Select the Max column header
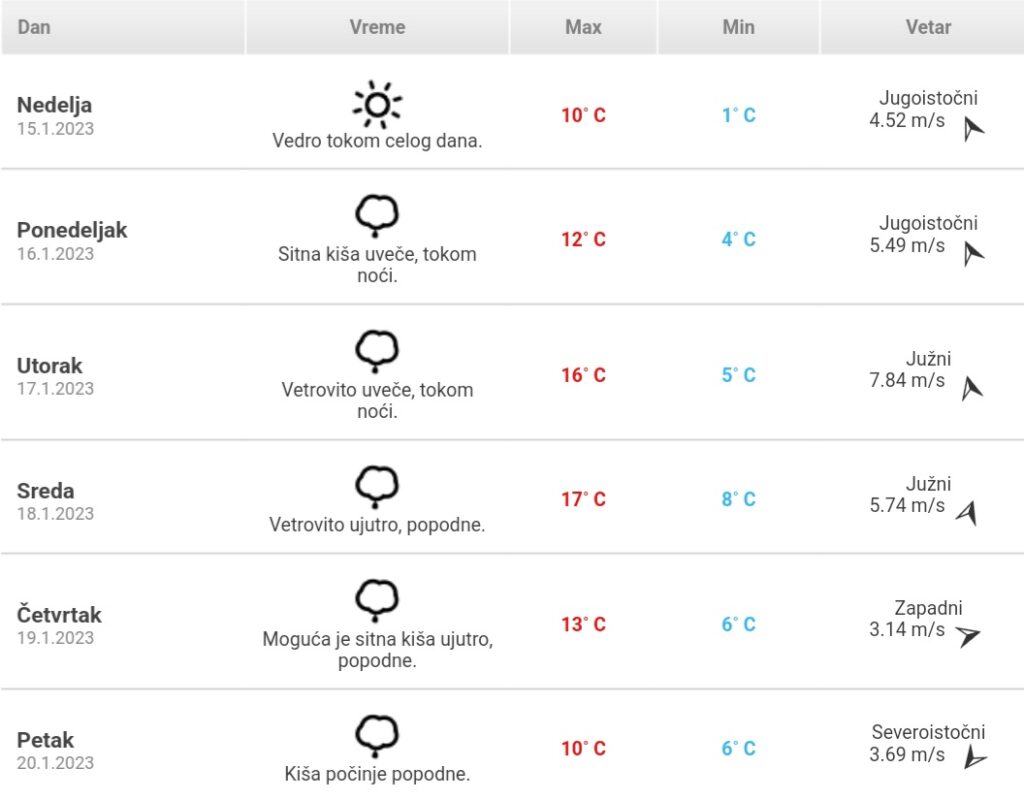Screen dimensions: 1024x800 tap(583, 27)
